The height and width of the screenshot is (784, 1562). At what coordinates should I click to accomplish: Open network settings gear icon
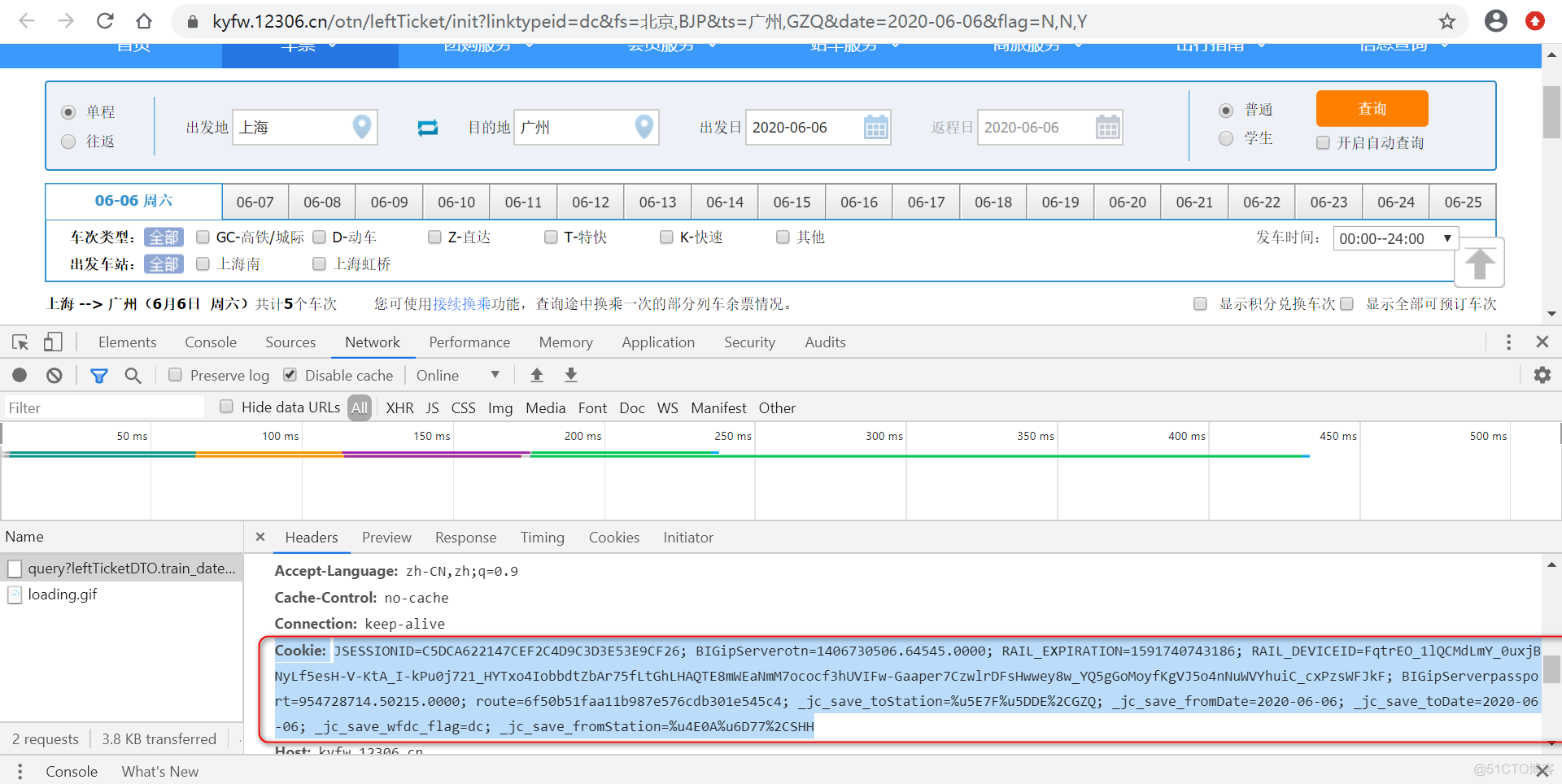pyautogui.click(x=1542, y=375)
